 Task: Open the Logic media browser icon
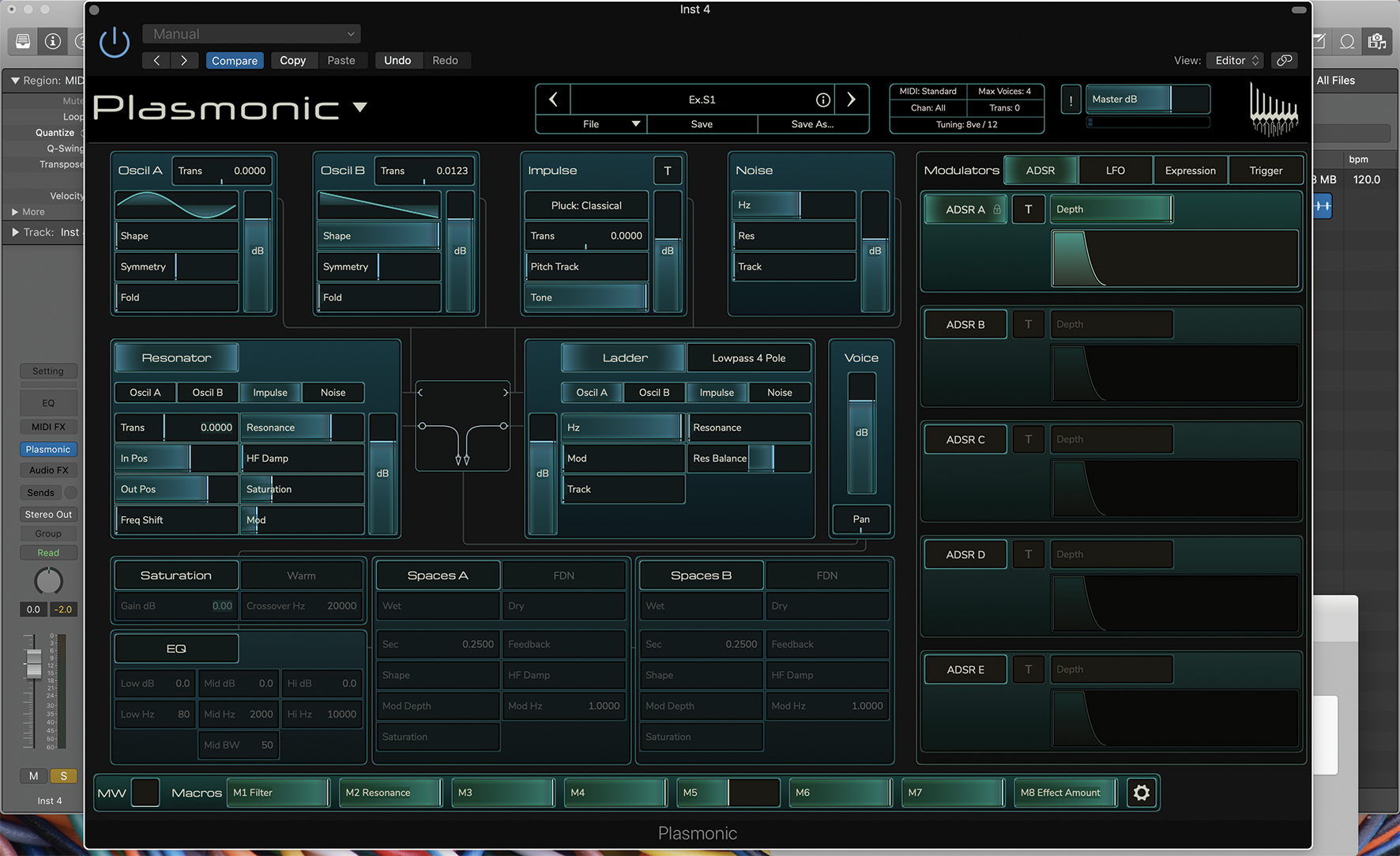click(1377, 41)
